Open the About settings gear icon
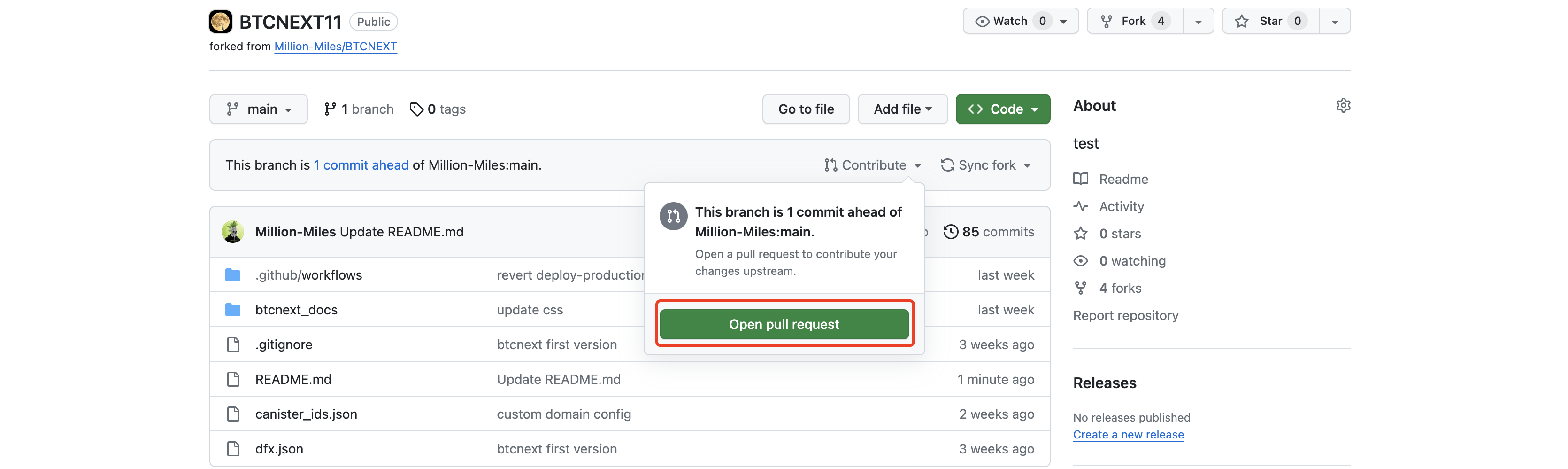The image size is (1568, 469). point(1344,105)
